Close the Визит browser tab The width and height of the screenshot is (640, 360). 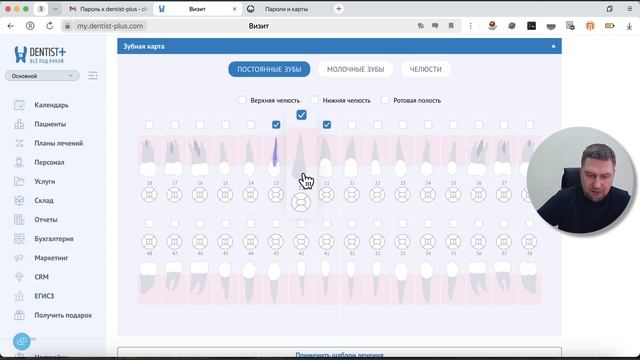(235, 9)
